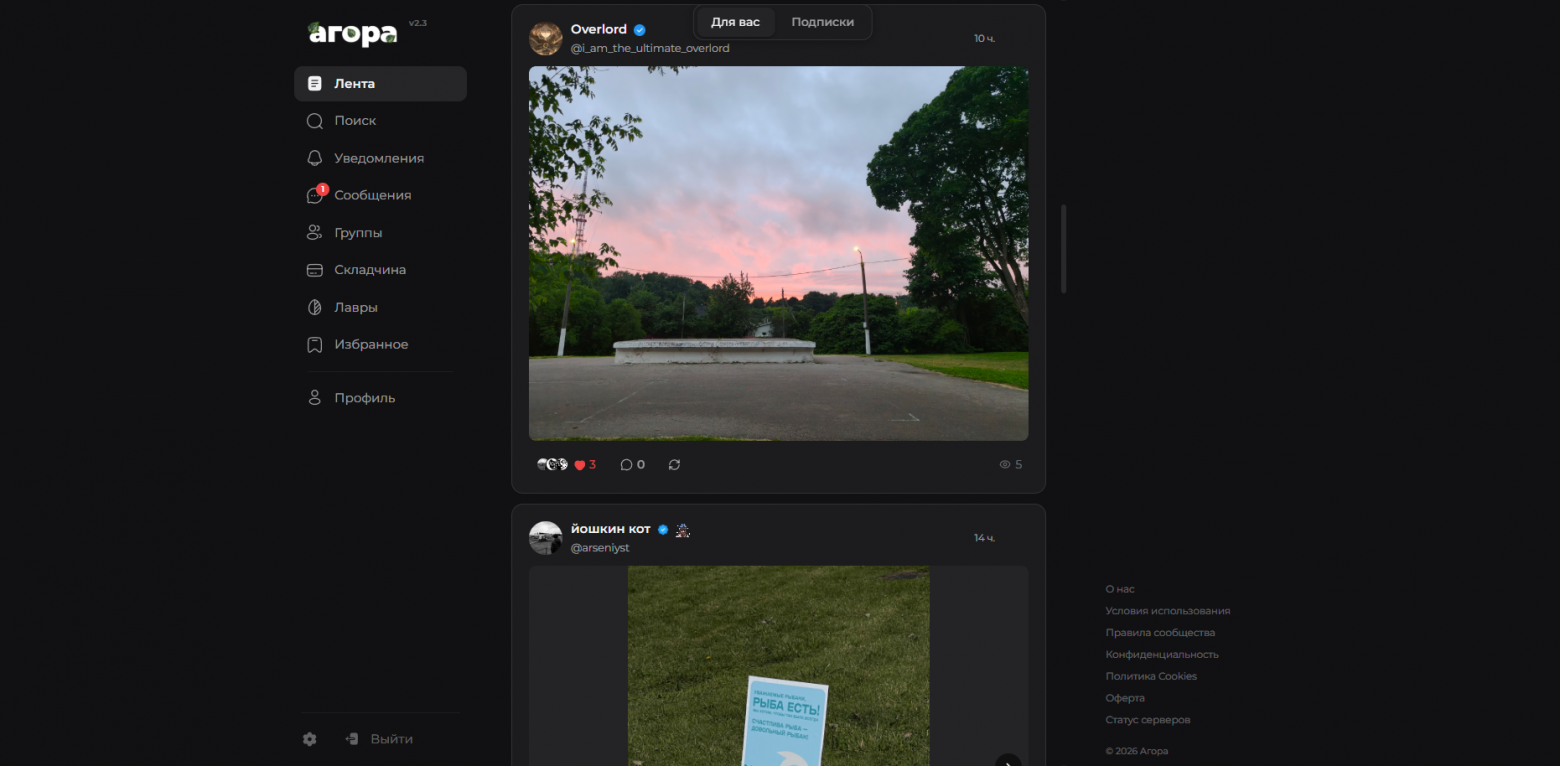Select the Для вас tab

tap(735, 22)
